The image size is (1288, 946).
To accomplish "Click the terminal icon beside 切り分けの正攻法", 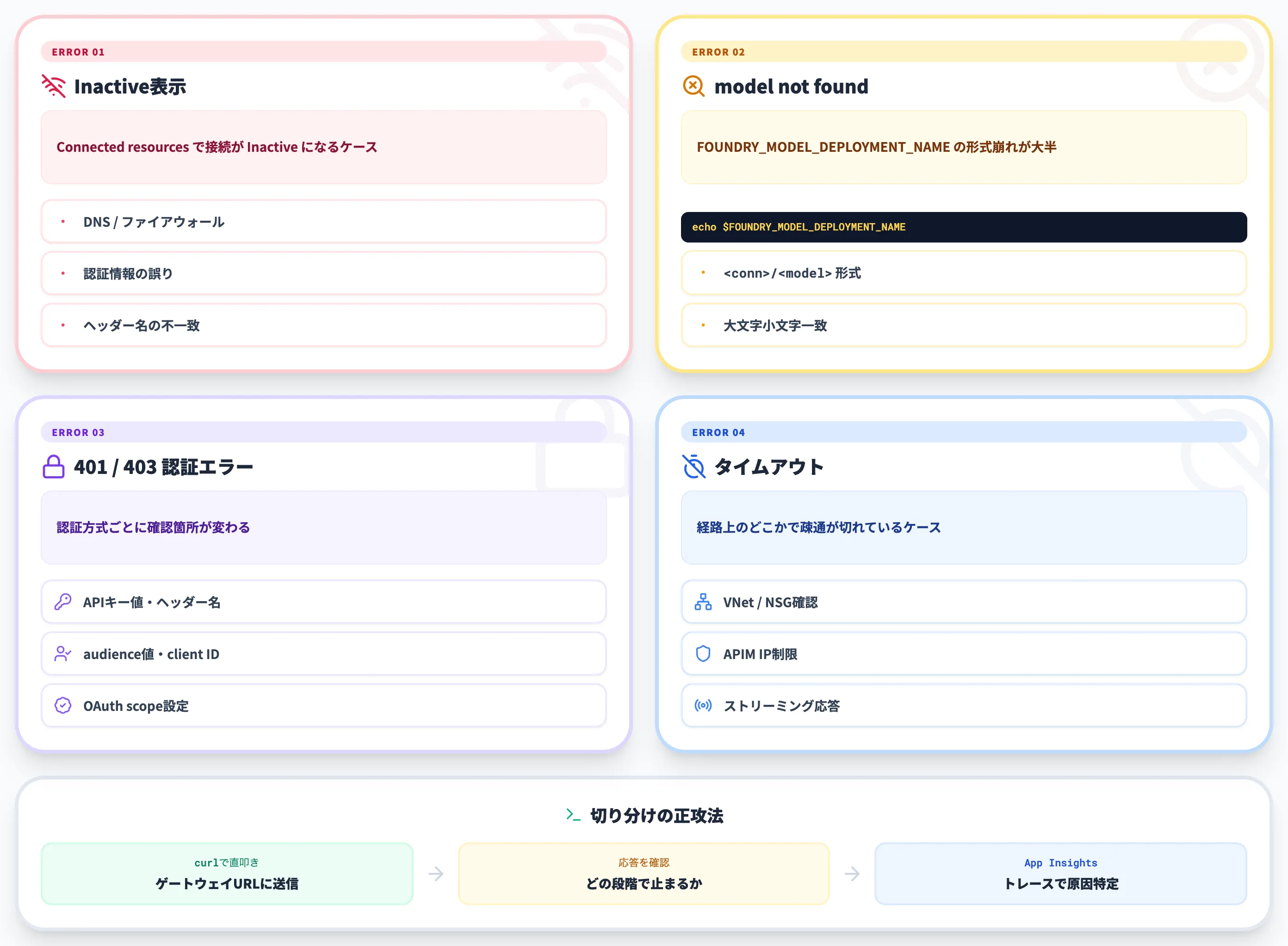I will coord(574,815).
